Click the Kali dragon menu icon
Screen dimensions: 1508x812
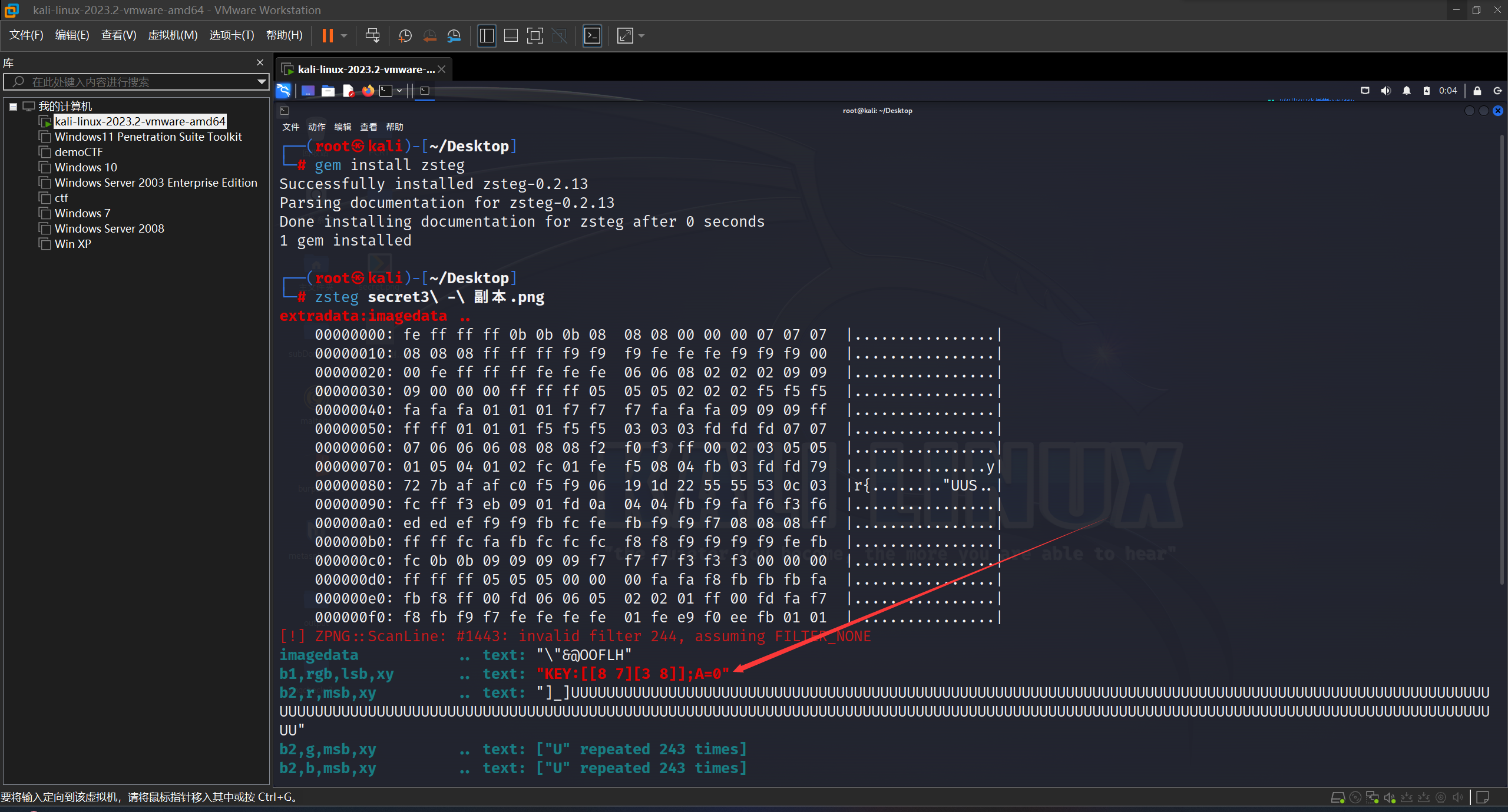[283, 91]
